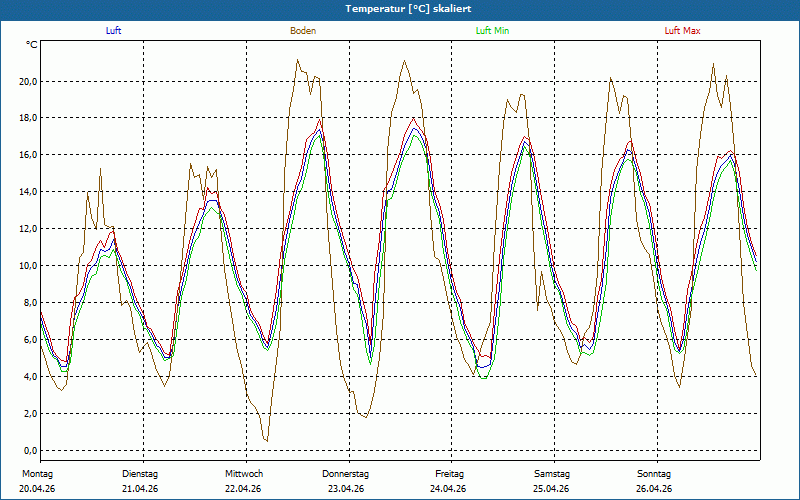Viewport: 800px width, 500px height.
Task: Click the Luft Max legend label
Action: [x=682, y=31]
